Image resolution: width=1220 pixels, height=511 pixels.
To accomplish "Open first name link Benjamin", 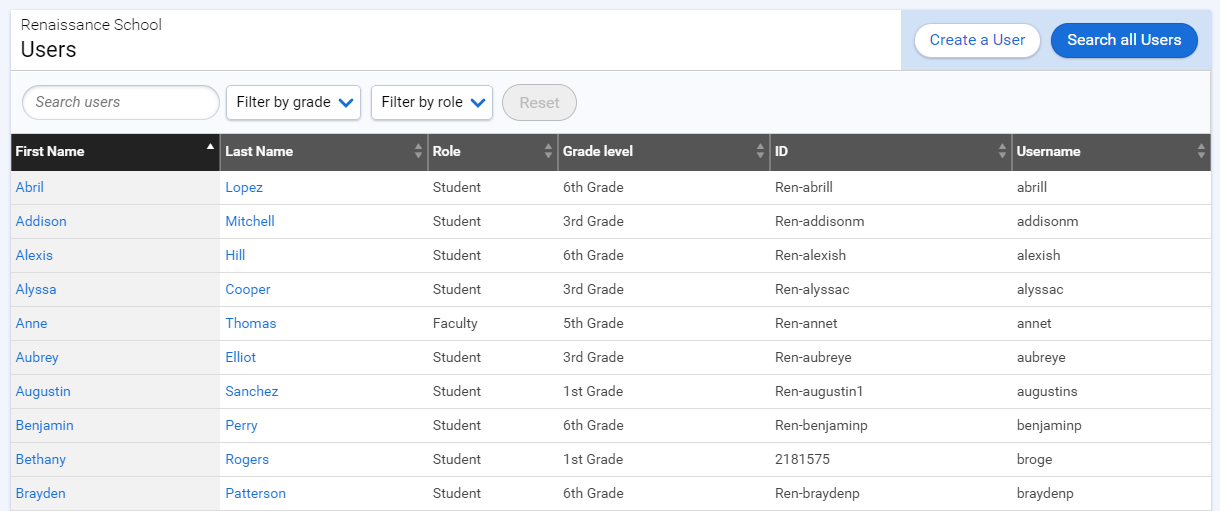I will [x=45, y=425].
